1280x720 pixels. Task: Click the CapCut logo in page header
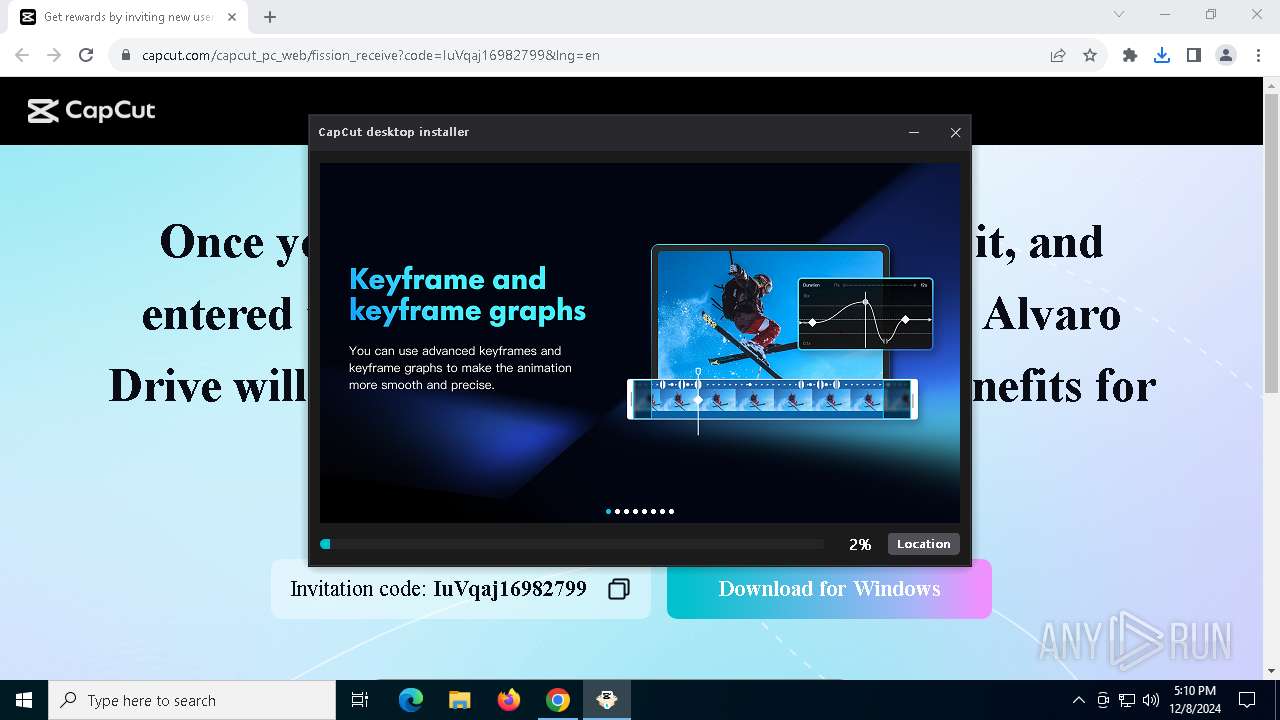(91, 110)
